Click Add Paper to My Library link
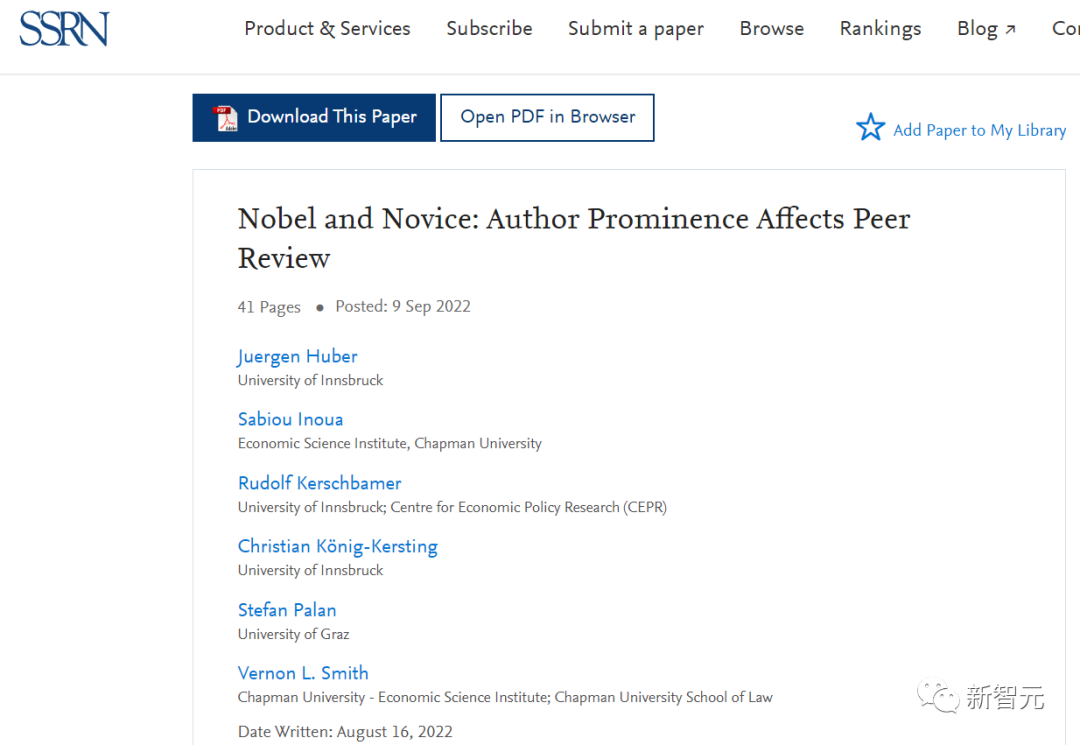Image resolution: width=1080 pixels, height=745 pixels. click(979, 130)
